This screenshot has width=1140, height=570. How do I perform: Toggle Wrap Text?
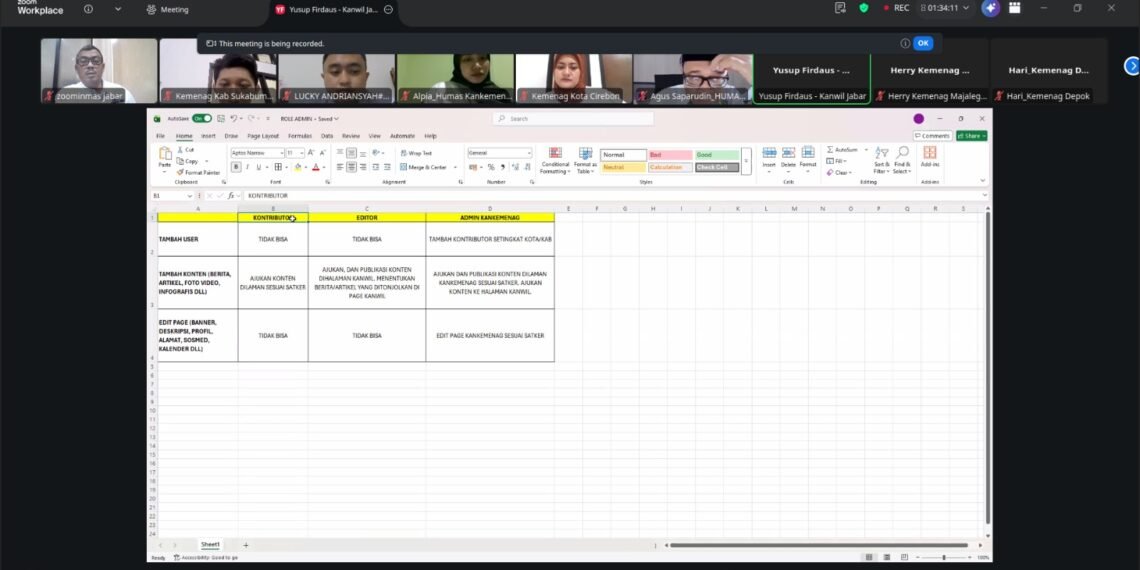[416, 153]
